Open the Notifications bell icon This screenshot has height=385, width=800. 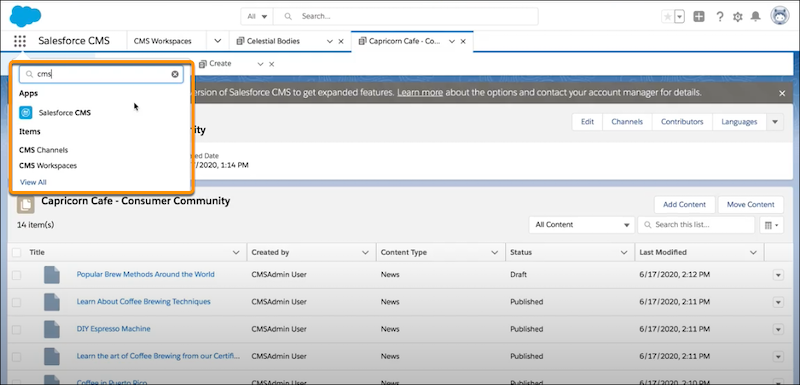point(756,17)
